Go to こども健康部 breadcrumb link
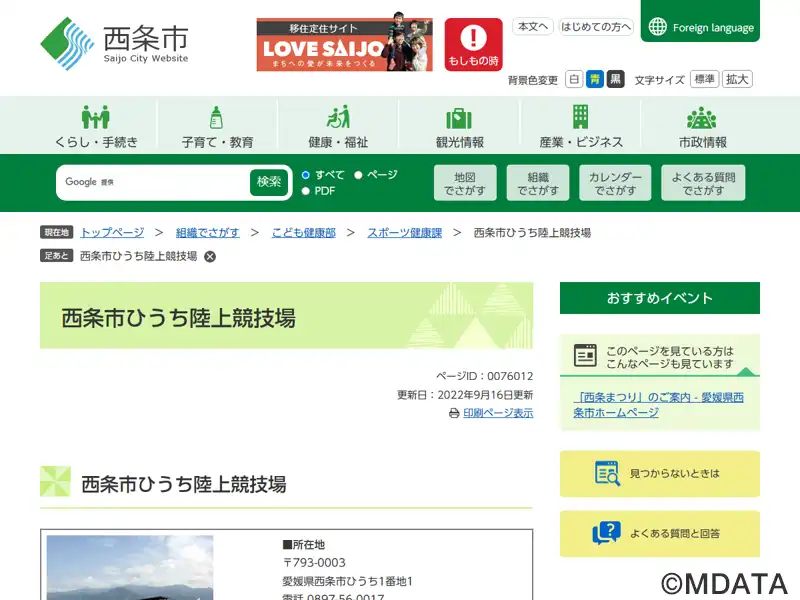 point(304,233)
